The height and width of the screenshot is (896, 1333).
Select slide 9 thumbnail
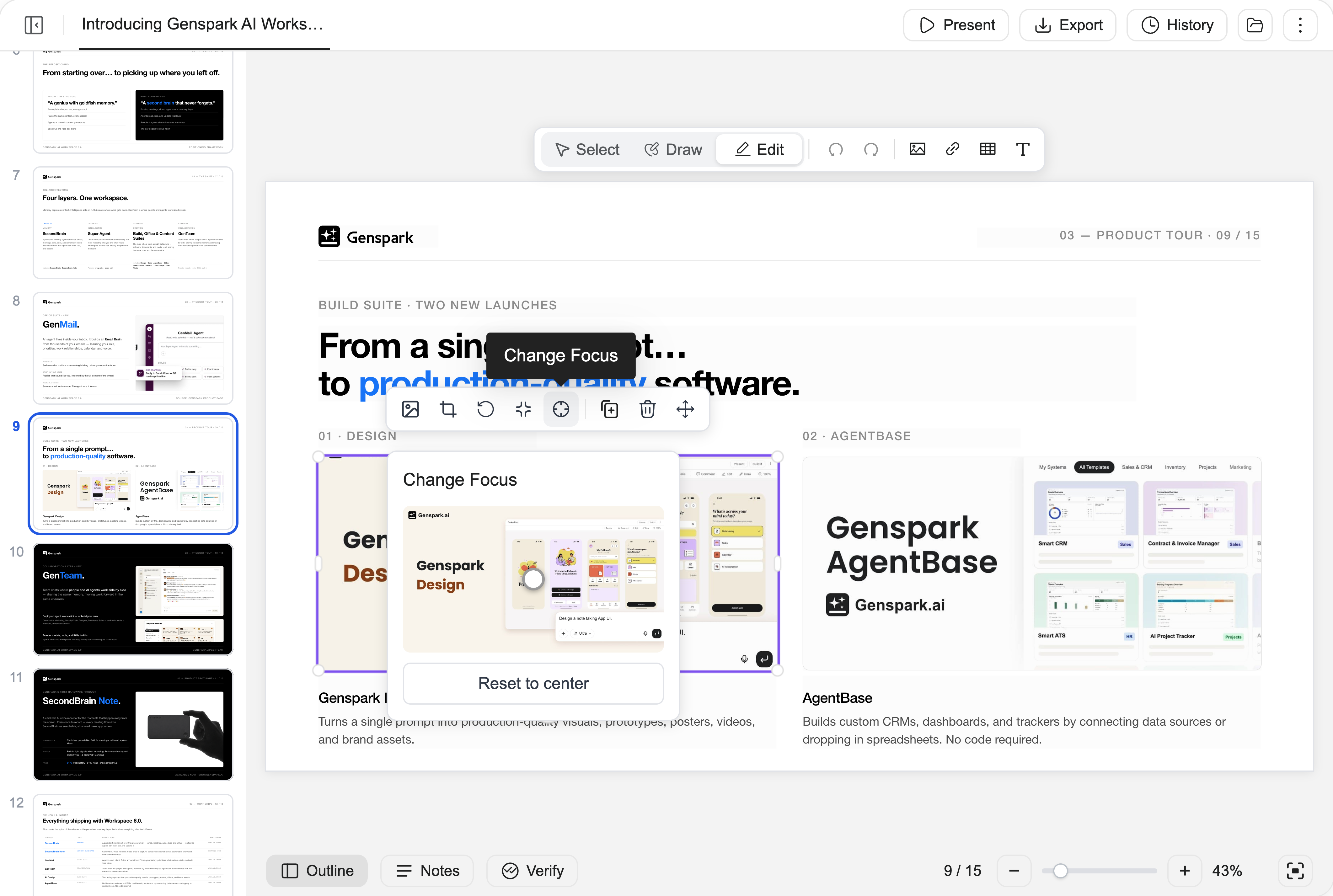133,474
